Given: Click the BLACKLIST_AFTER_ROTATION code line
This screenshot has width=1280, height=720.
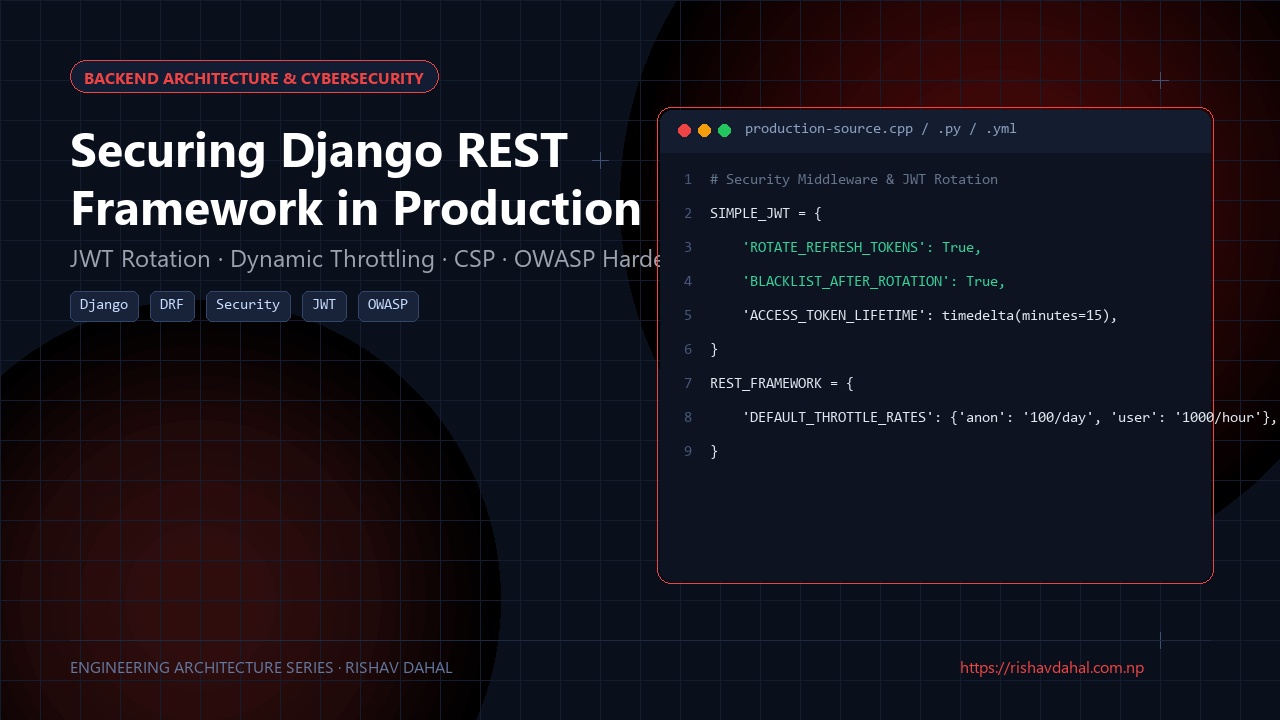Looking at the screenshot, I should [x=874, y=282].
